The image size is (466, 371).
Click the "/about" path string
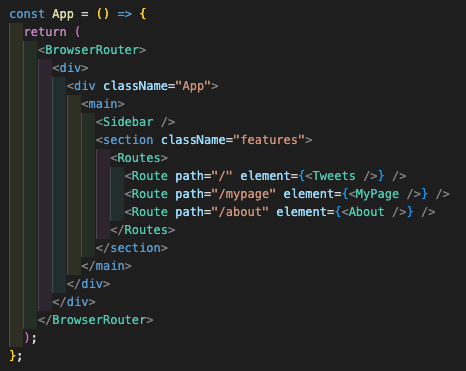point(240,212)
